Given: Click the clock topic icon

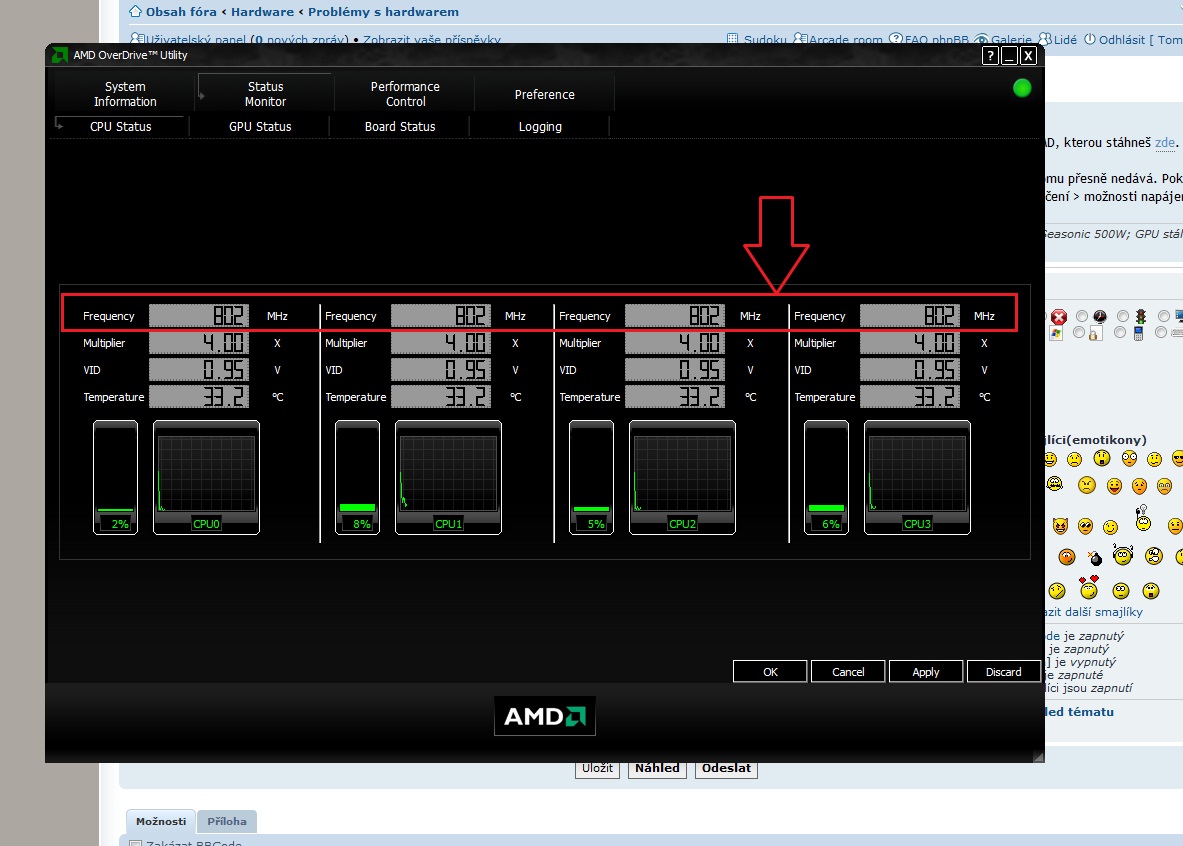Looking at the screenshot, I should (1100, 317).
